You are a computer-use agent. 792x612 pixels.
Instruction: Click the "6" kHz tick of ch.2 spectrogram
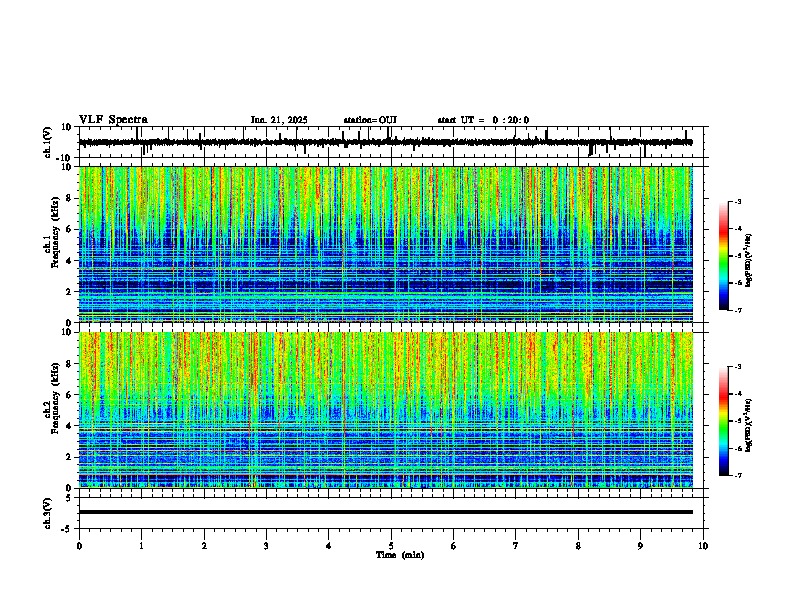pyautogui.click(x=70, y=395)
